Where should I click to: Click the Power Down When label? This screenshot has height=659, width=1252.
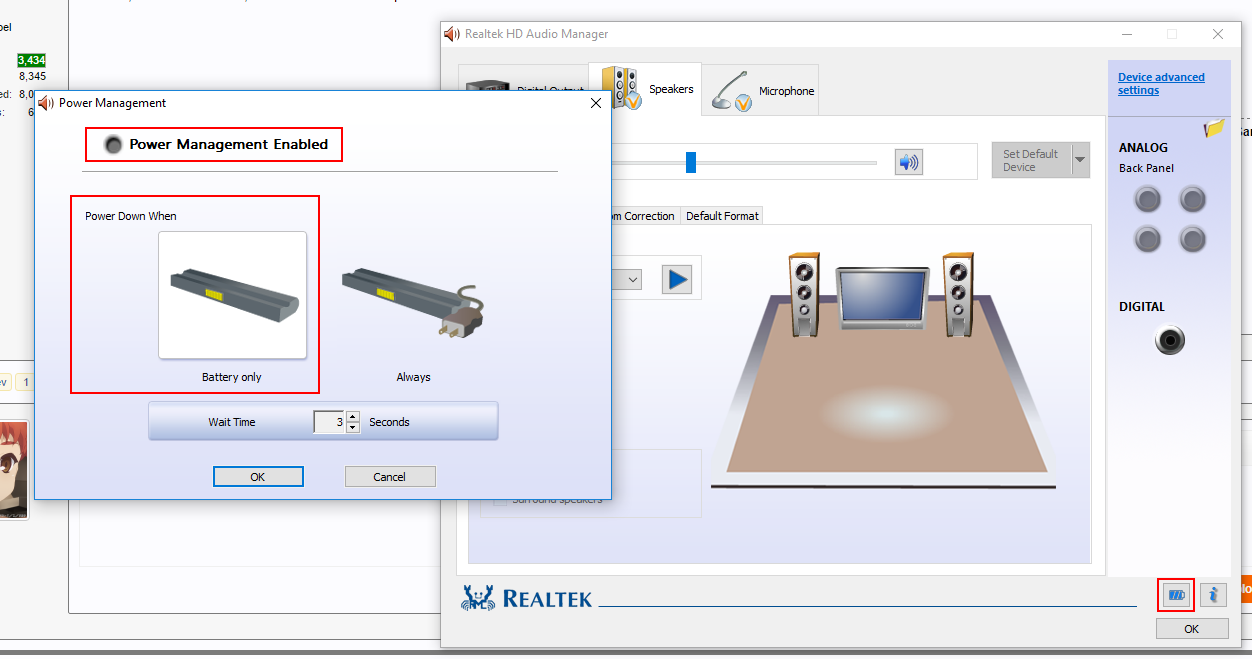pos(131,216)
